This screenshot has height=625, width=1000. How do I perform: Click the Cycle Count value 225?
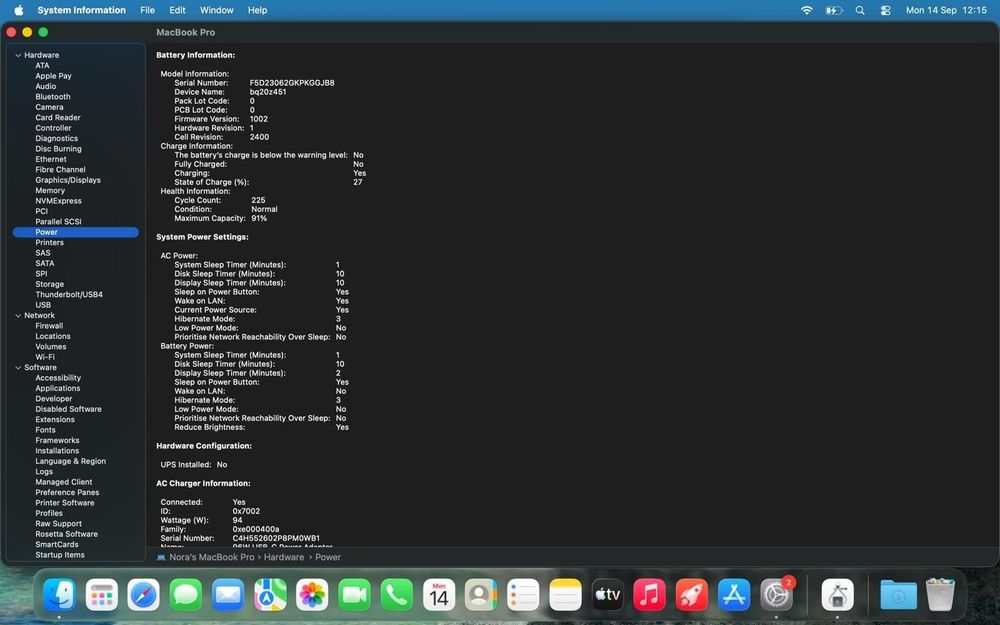click(x=258, y=200)
